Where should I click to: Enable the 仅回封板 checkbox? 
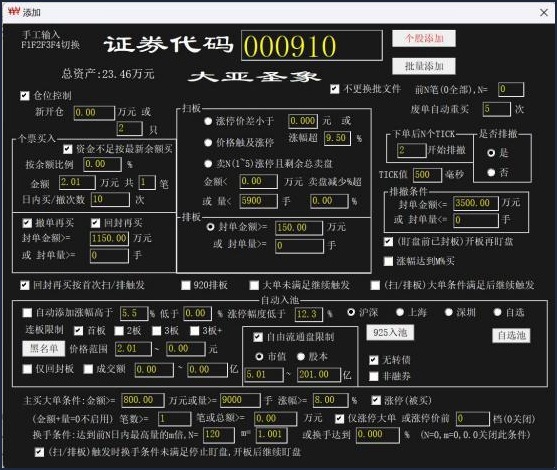coord(27,369)
